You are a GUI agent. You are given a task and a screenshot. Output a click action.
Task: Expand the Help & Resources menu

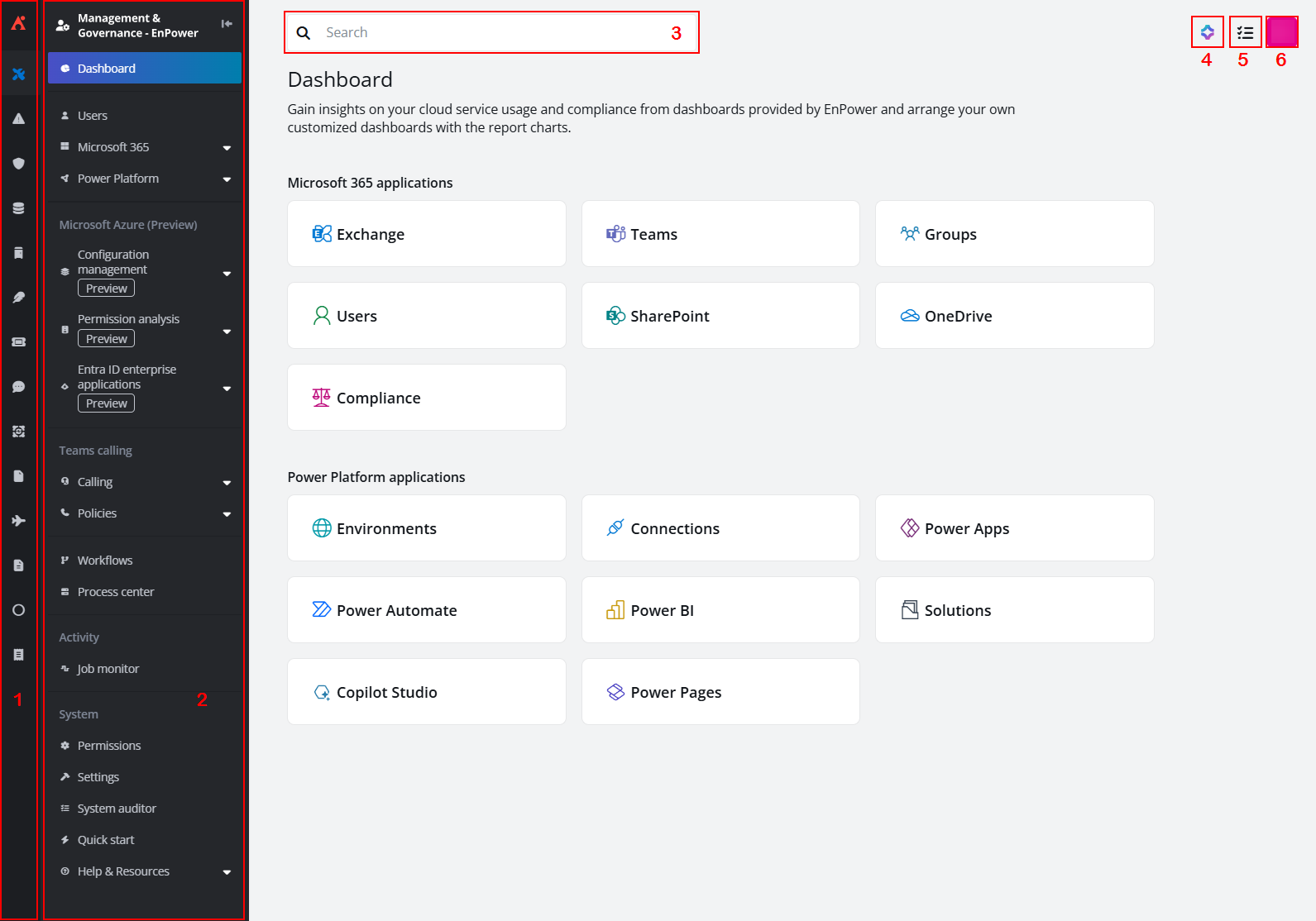click(227, 872)
